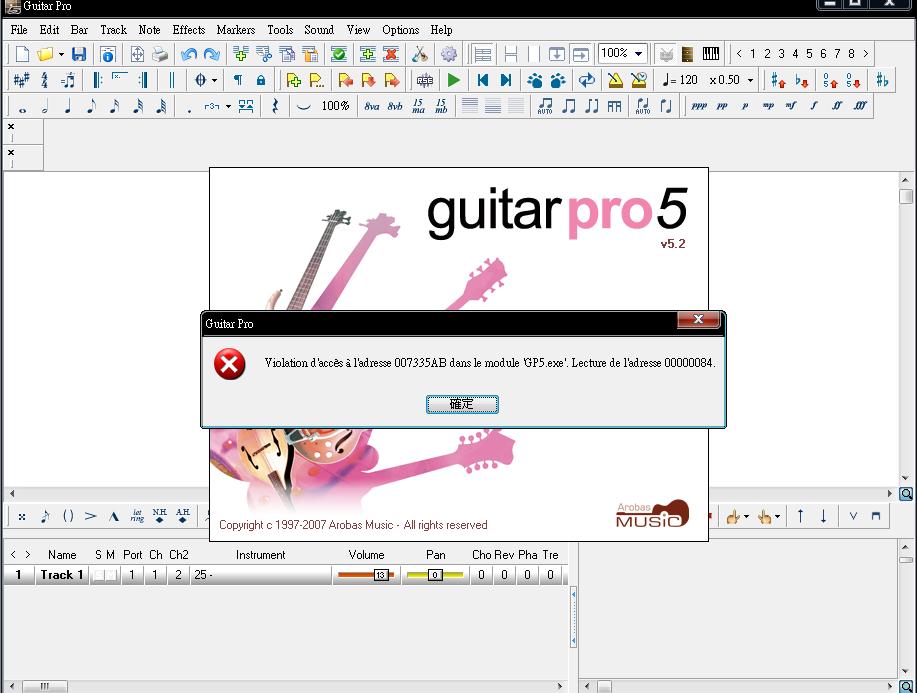
Task: Open the zoom 100% dropdown
Action: coord(639,54)
